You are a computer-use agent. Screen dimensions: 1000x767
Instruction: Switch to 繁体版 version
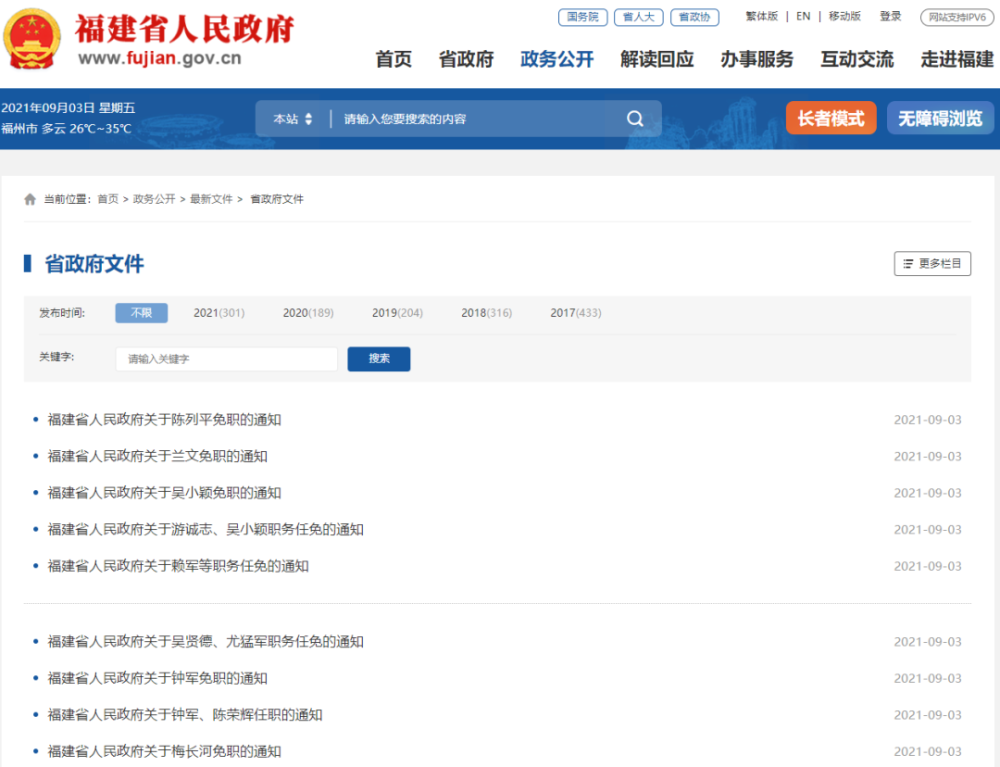pos(762,17)
